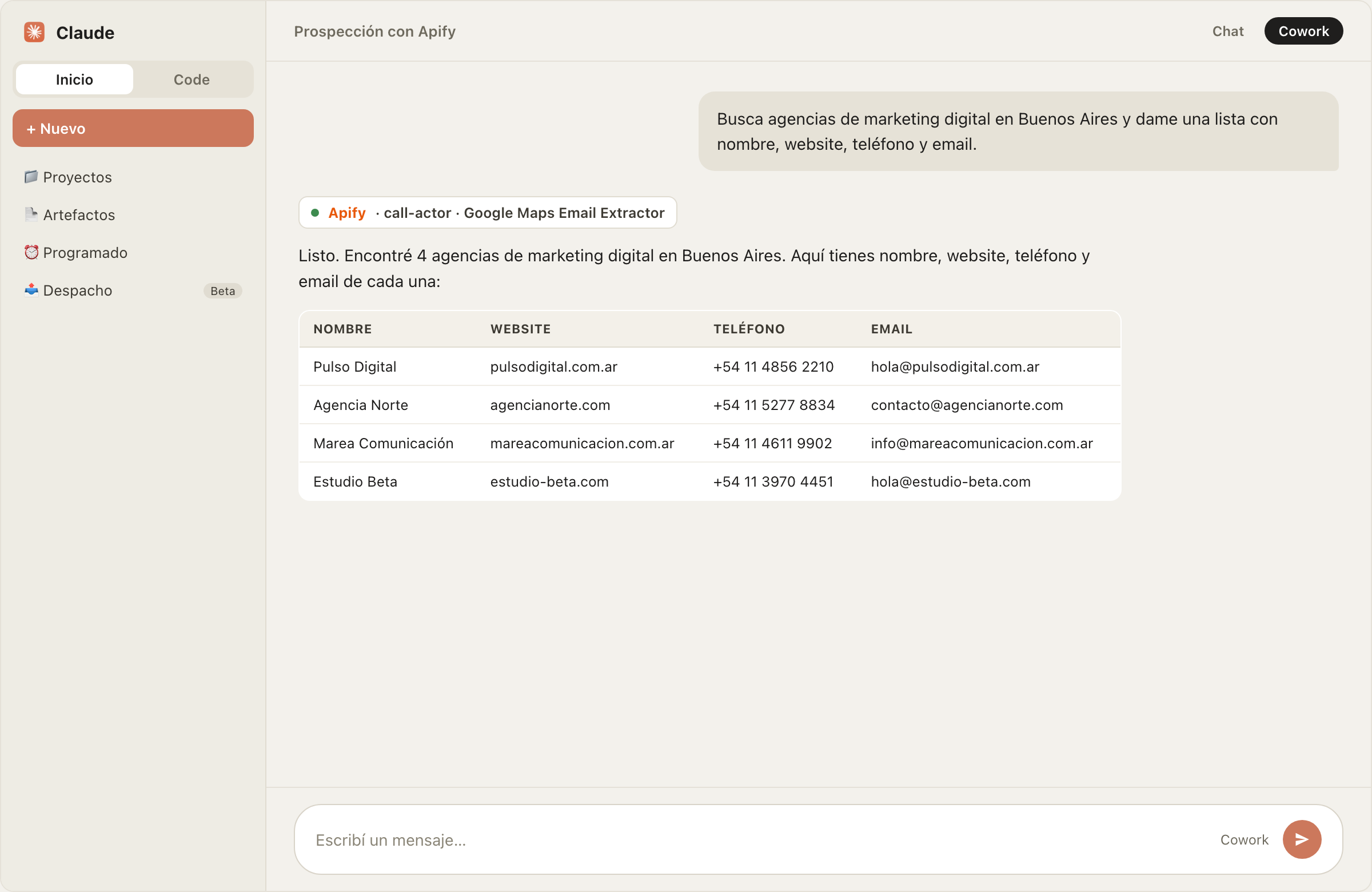This screenshot has width=1372, height=892.
Task: Open the Despacho inbox icon
Action: coord(31,290)
